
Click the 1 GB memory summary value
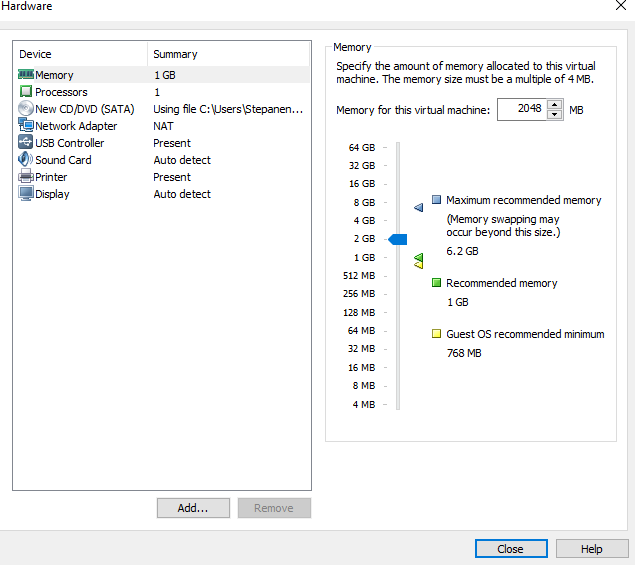click(x=164, y=75)
